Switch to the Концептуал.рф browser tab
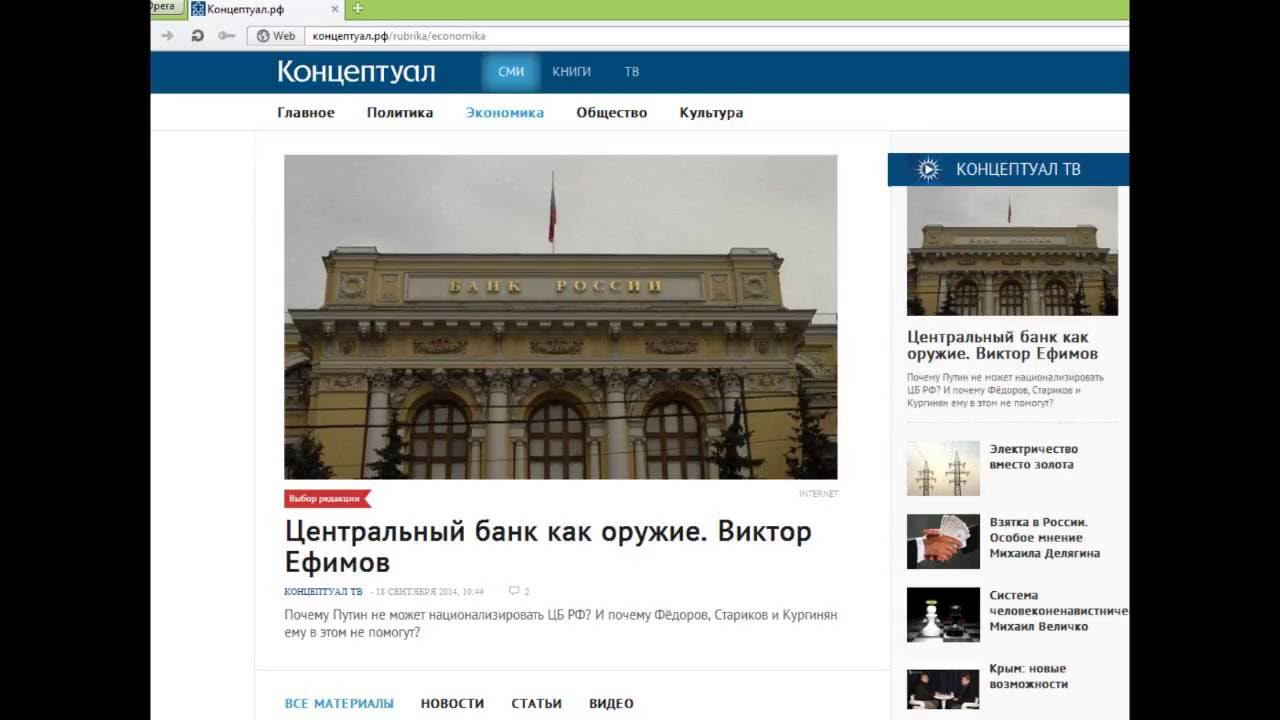Viewport: 1280px width, 720px height. pos(266,9)
